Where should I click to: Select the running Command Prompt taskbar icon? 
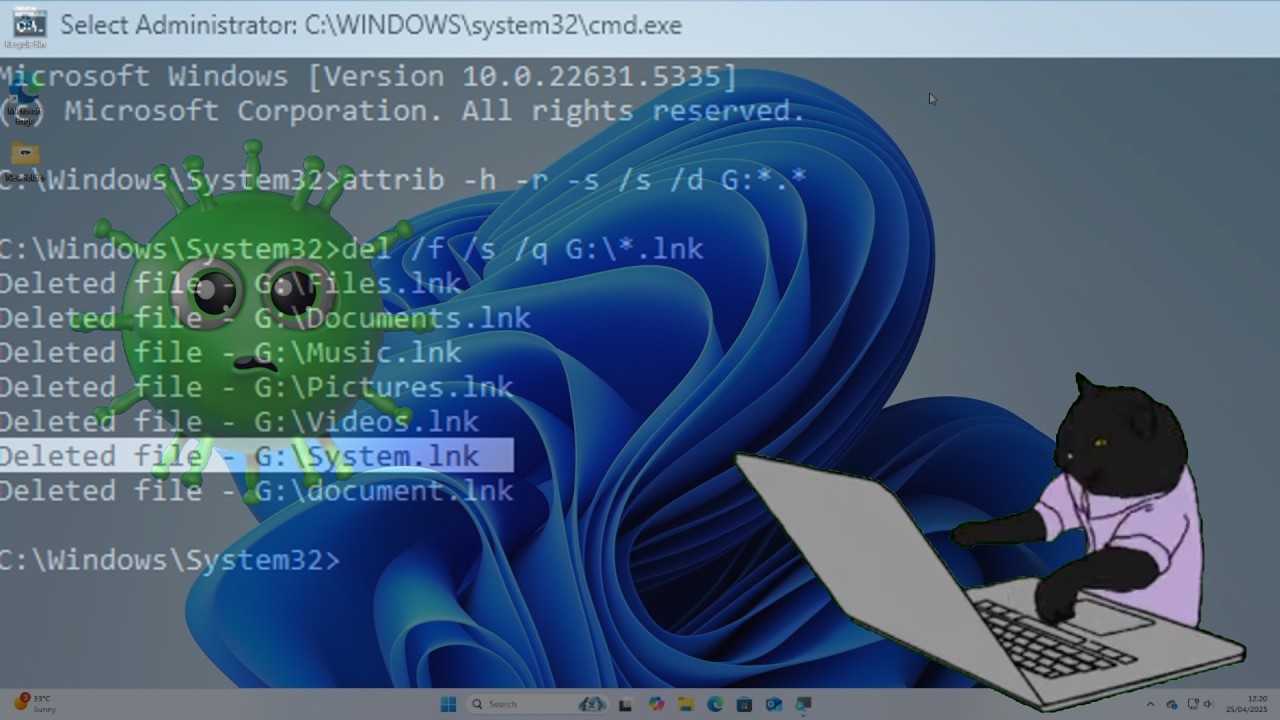tap(803, 704)
